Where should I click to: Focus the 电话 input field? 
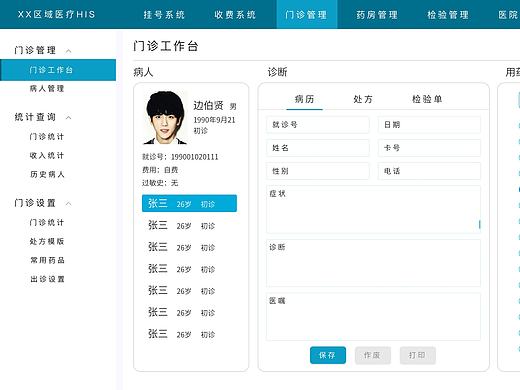[x=429, y=171]
